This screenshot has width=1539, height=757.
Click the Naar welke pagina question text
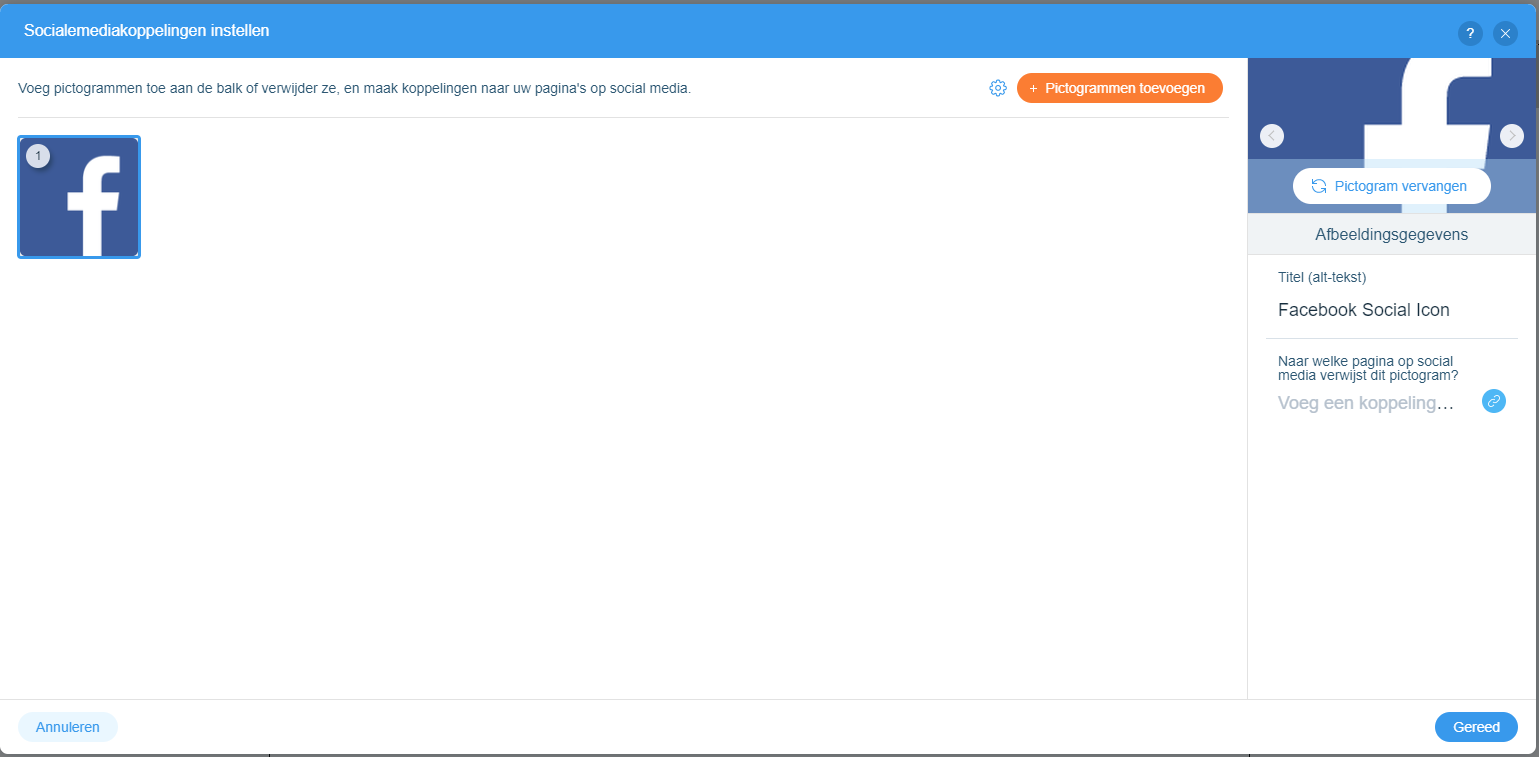pos(1368,368)
